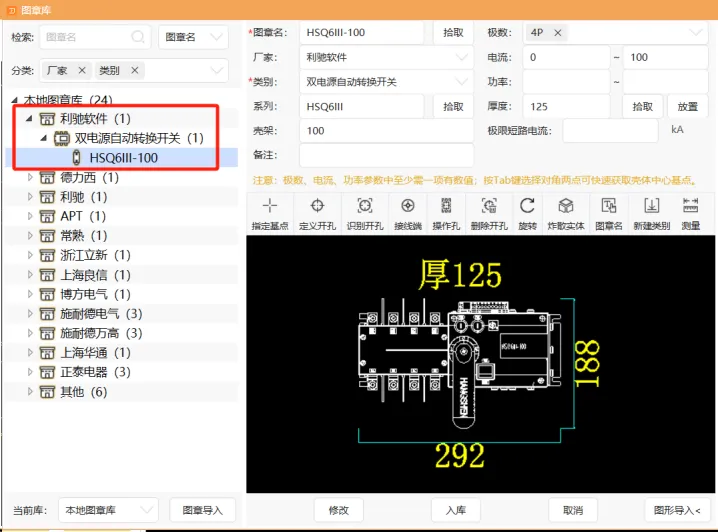Click the 图形导入< button
The height and width of the screenshot is (532, 718).
click(677, 510)
